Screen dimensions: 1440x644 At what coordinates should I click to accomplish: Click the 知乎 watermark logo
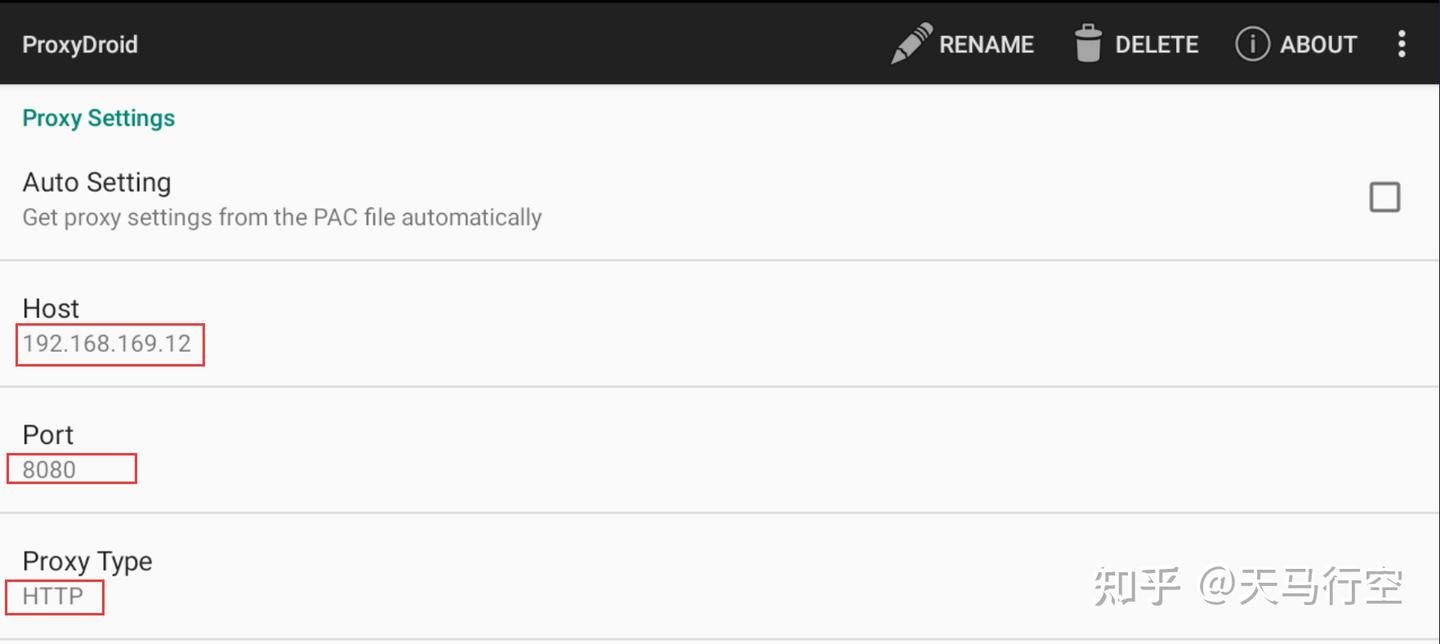[x=1137, y=586]
